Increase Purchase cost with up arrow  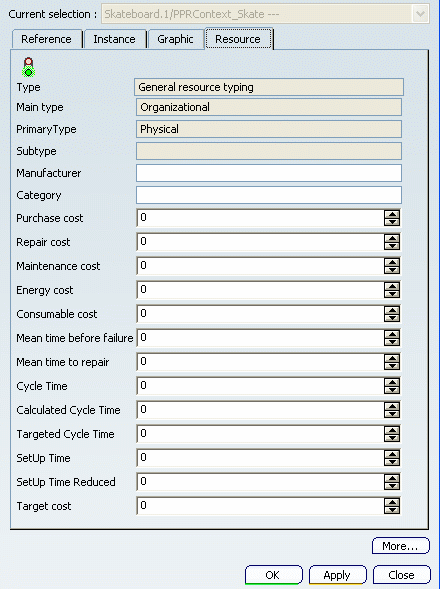coord(392,214)
